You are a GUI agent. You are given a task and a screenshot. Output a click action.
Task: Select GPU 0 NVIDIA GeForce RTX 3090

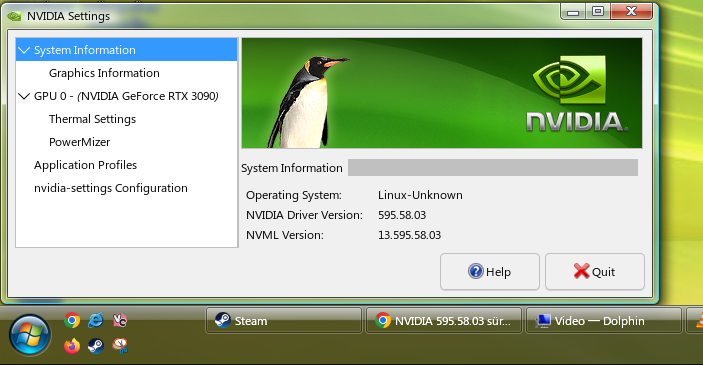coord(126,96)
